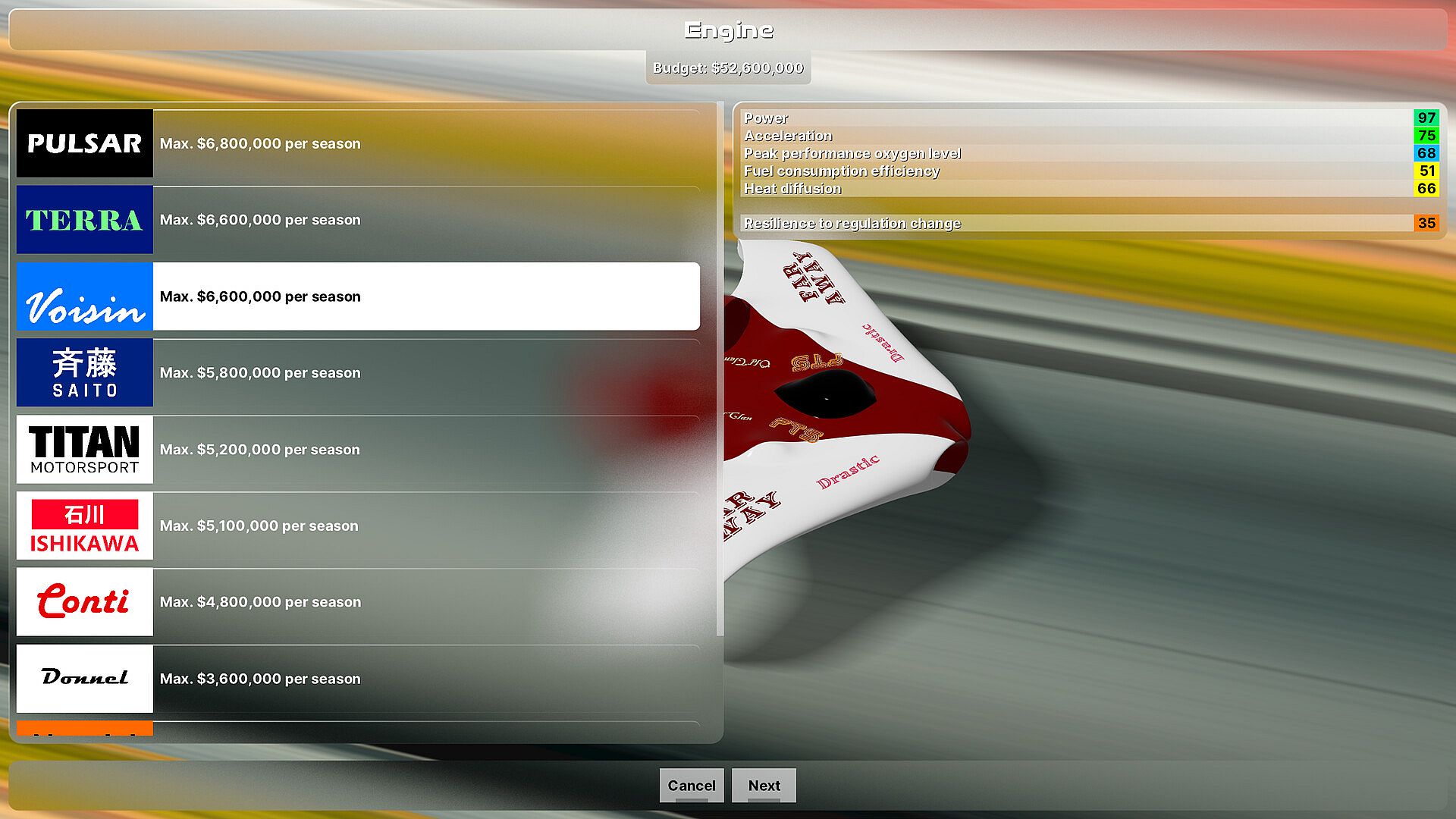Click the Voisin engine logo

point(84,297)
